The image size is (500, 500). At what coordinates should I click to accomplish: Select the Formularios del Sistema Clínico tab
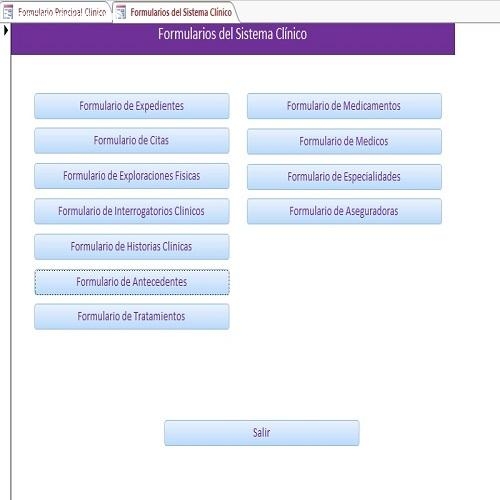(175, 12)
